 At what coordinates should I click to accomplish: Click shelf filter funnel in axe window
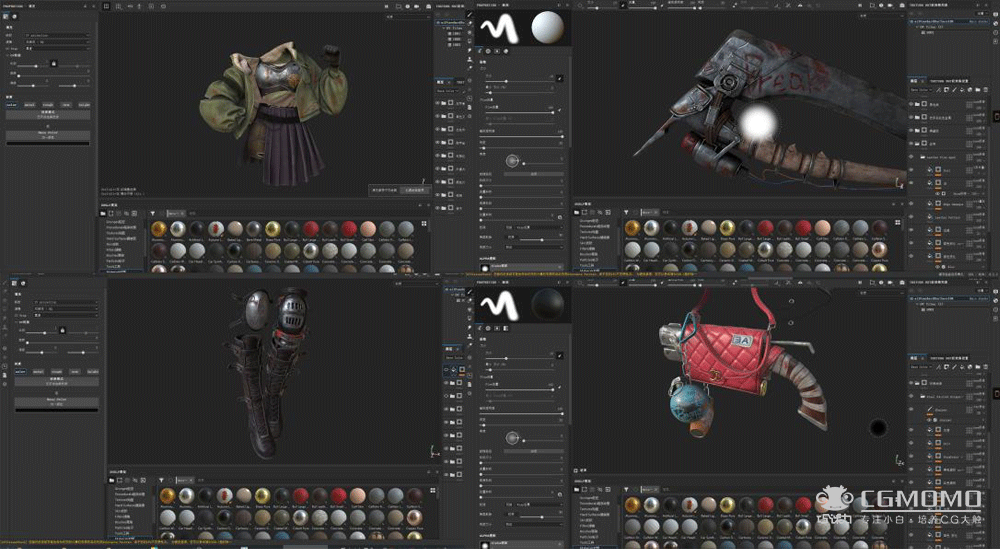point(626,212)
